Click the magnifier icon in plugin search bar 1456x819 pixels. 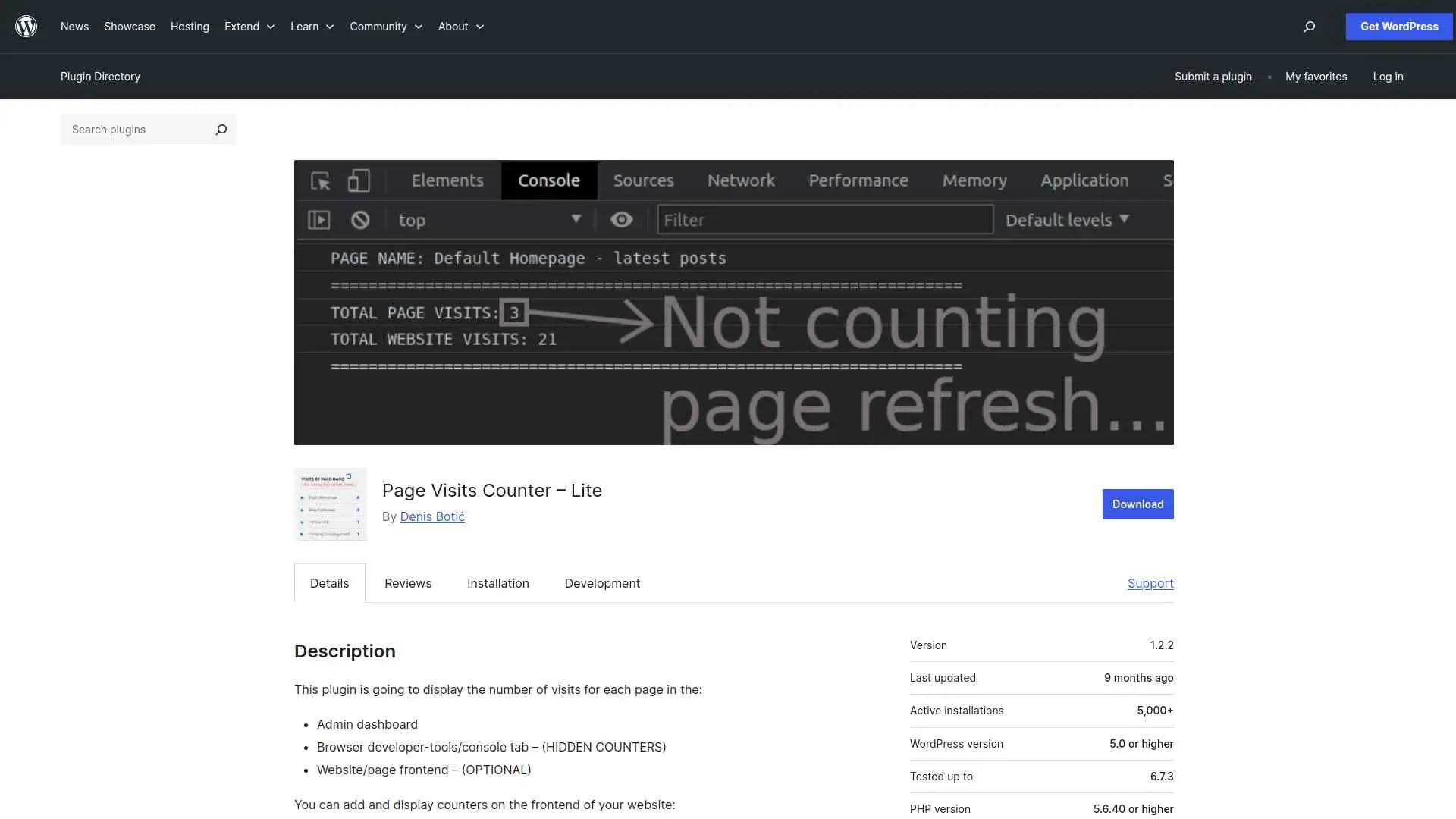click(x=221, y=130)
